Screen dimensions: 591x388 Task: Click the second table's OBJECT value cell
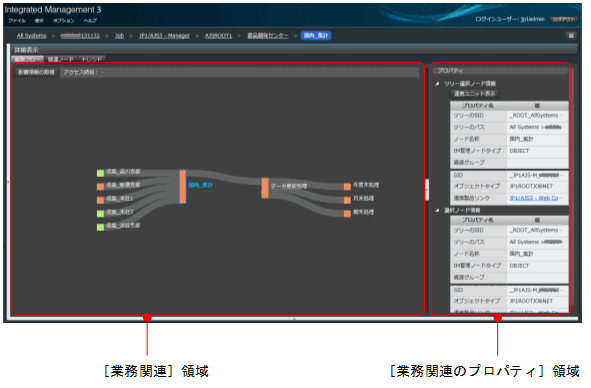pos(537,266)
